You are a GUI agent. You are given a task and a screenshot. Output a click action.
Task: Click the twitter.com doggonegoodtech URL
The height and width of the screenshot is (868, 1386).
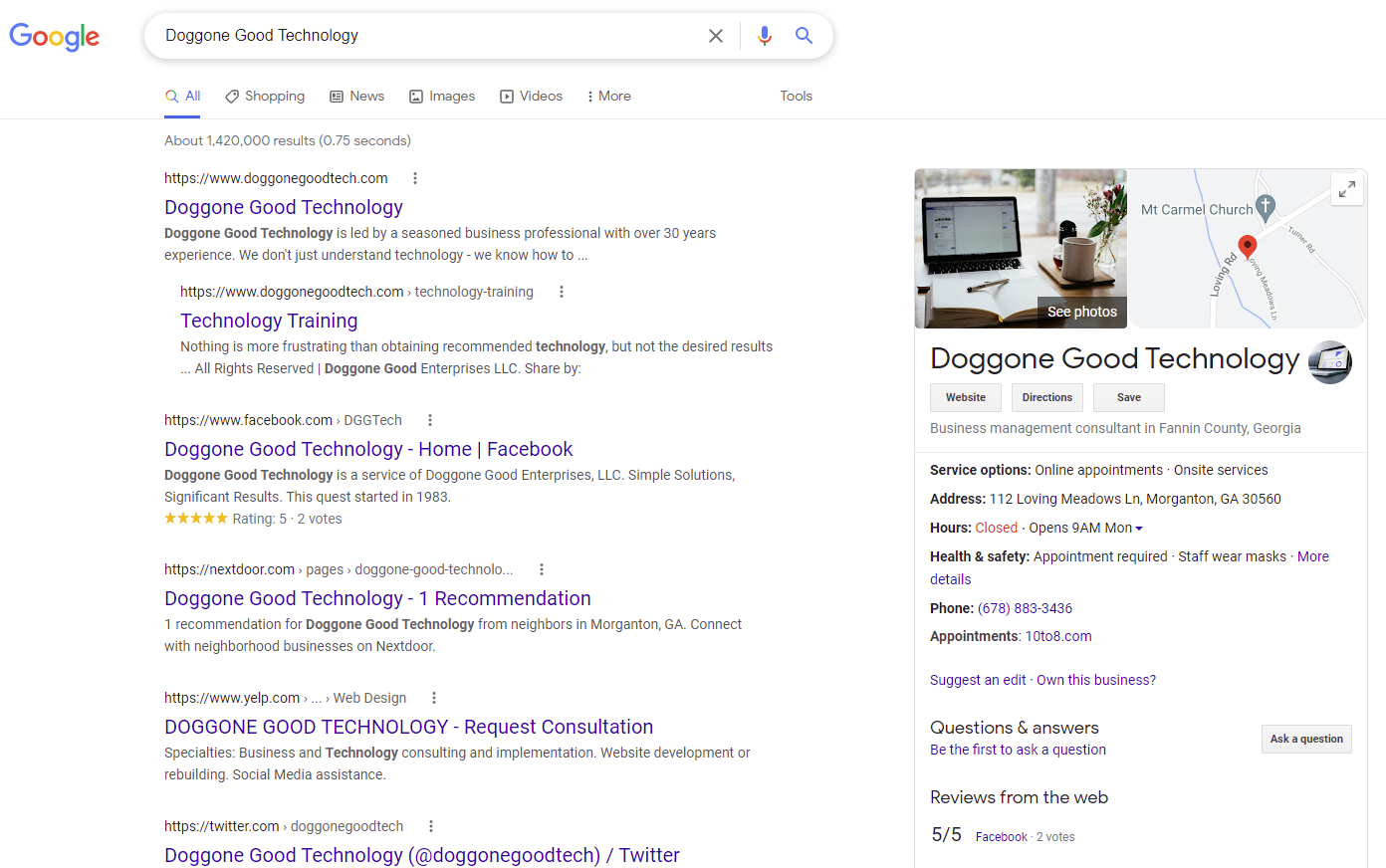click(x=284, y=826)
